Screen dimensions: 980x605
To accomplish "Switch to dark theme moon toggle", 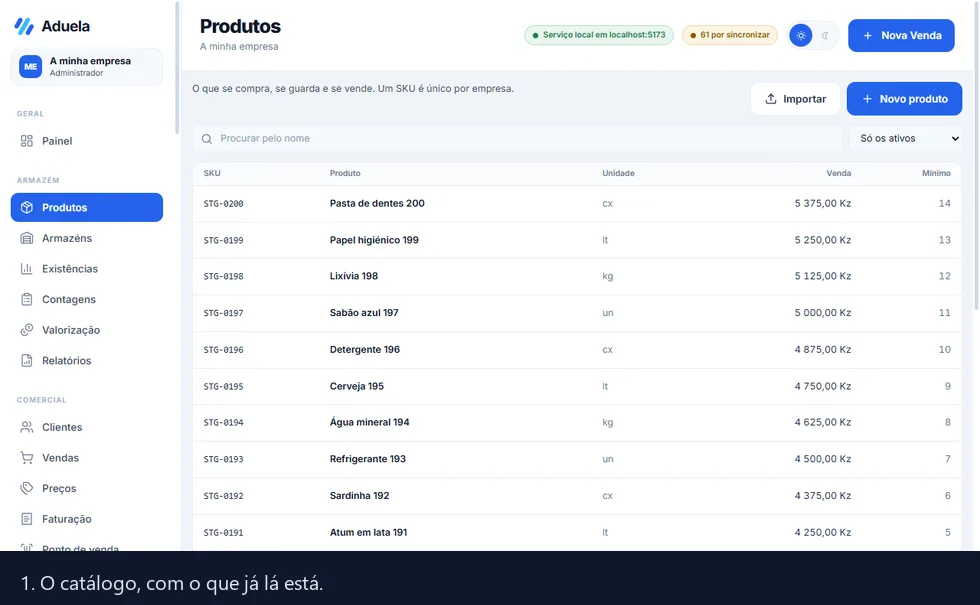I will click(x=826, y=36).
